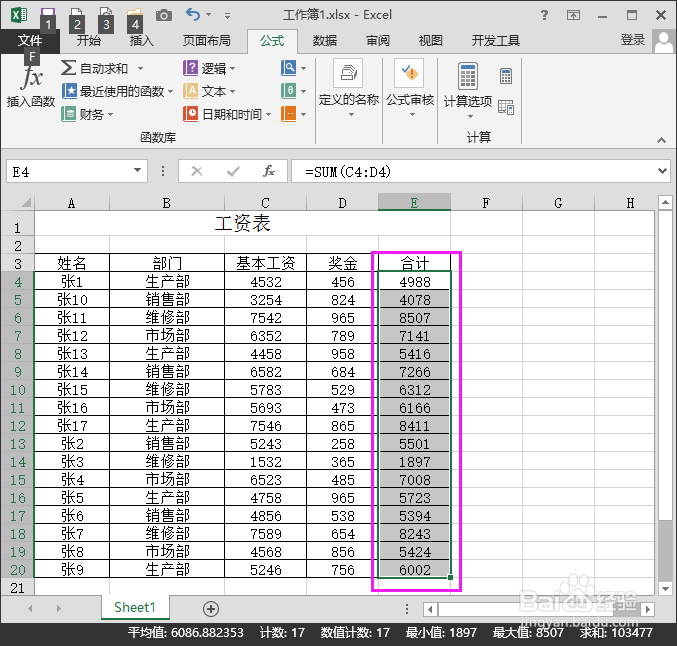Expand the Calculation Options dropdown arrow
This screenshot has height=646, width=677.
[x=470, y=116]
